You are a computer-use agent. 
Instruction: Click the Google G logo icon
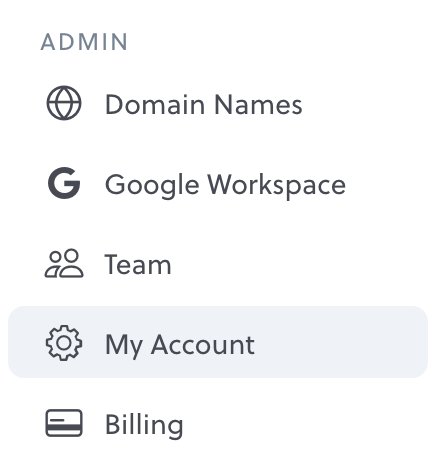64,183
